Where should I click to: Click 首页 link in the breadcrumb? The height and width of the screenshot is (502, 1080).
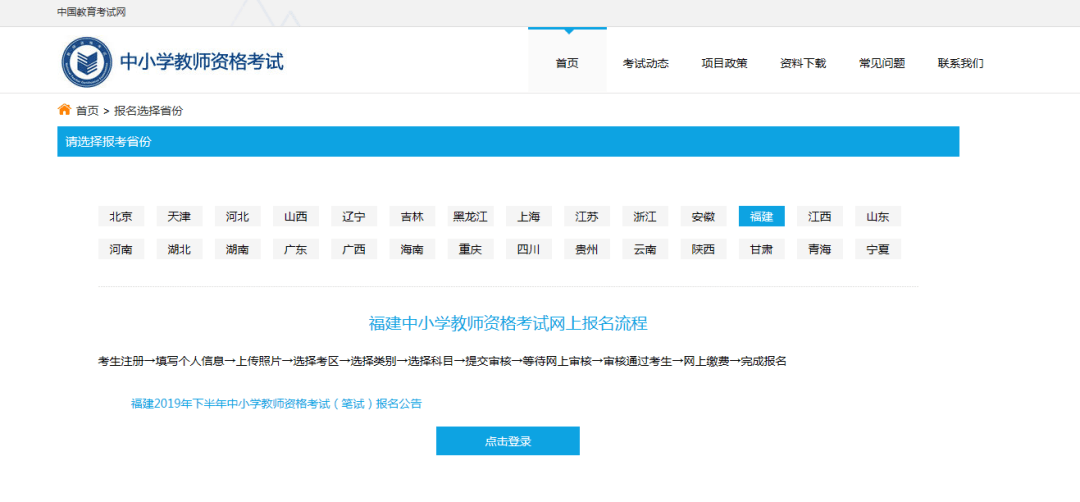tap(87, 111)
